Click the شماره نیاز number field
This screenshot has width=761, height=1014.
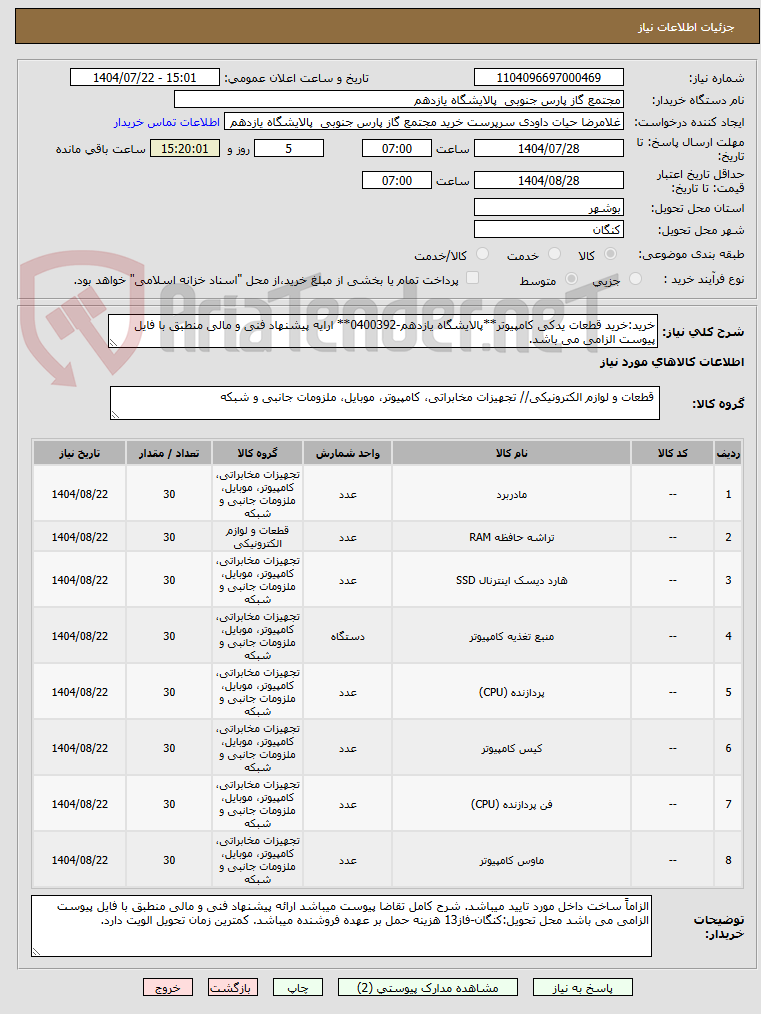548,78
